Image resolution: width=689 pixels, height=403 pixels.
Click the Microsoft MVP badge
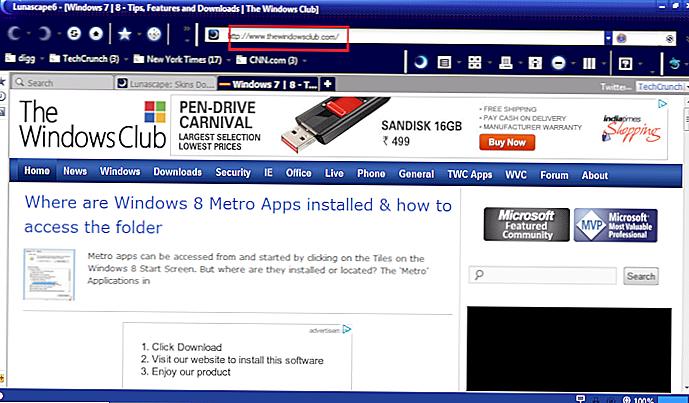[616, 225]
